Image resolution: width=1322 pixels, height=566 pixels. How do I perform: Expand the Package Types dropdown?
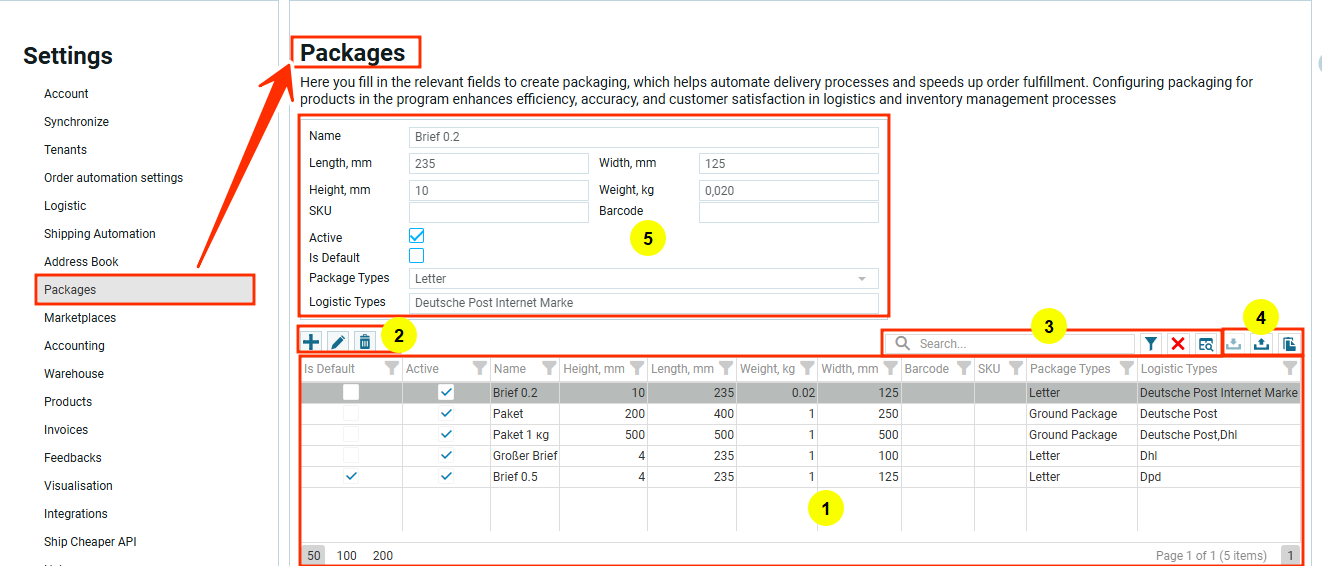click(861, 279)
